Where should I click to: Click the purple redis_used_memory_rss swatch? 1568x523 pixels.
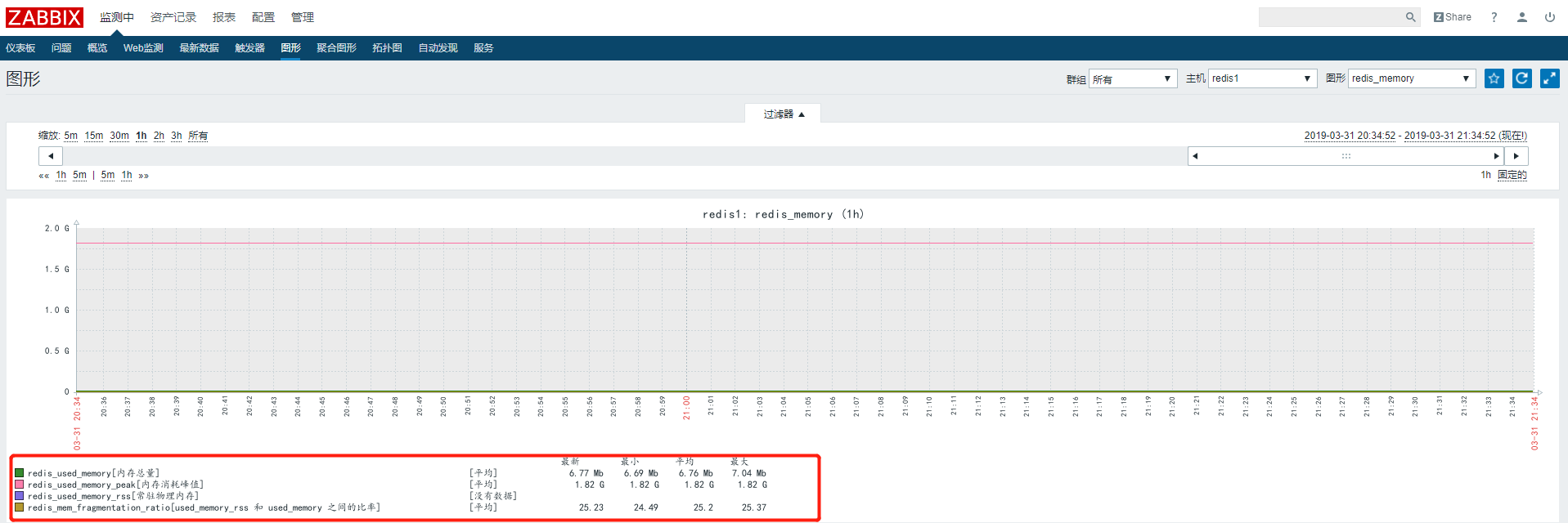point(20,496)
